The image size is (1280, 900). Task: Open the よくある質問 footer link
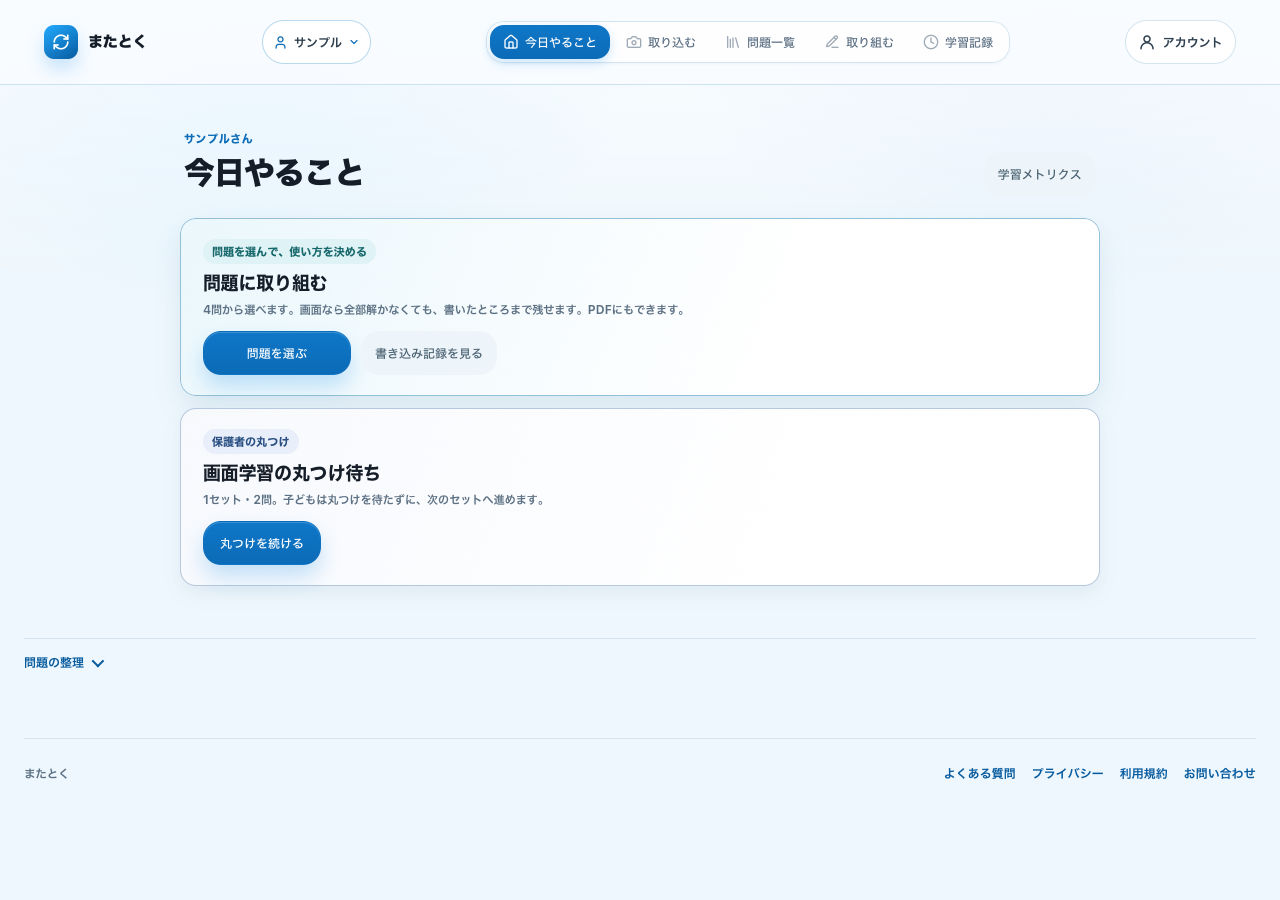click(x=979, y=773)
